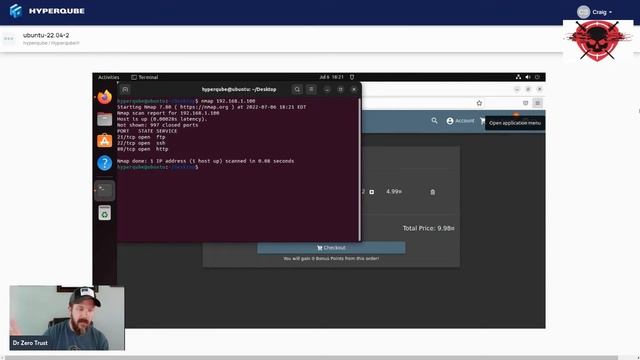Click the clock date in Ubuntu top bar
This screenshot has height=360, width=640.
331,77
